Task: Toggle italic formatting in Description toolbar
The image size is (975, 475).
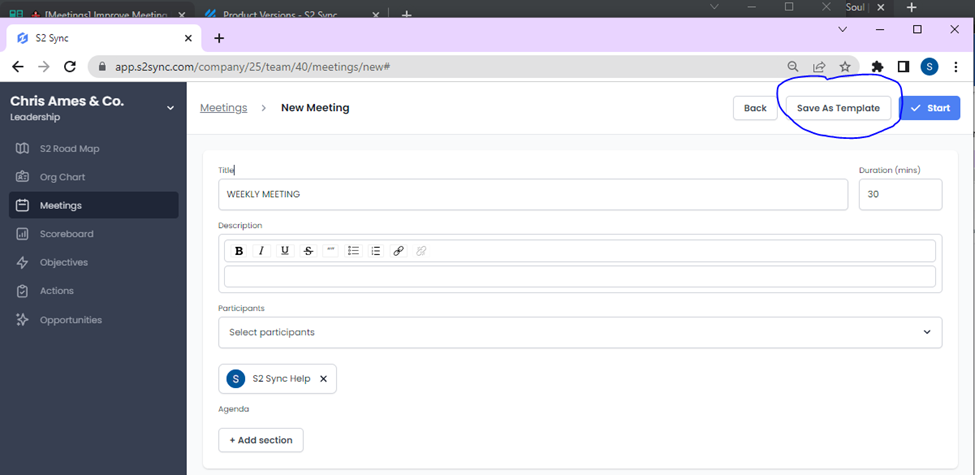Action: 262,251
